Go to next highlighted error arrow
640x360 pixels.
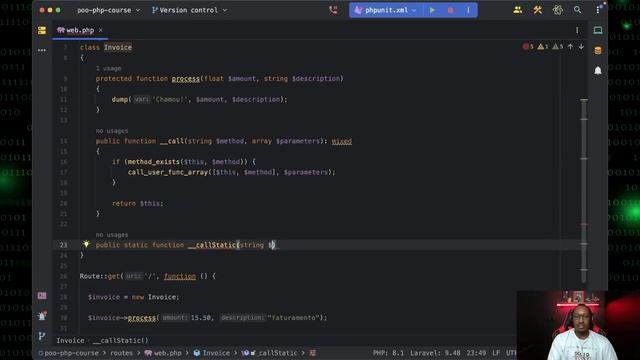point(581,47)
